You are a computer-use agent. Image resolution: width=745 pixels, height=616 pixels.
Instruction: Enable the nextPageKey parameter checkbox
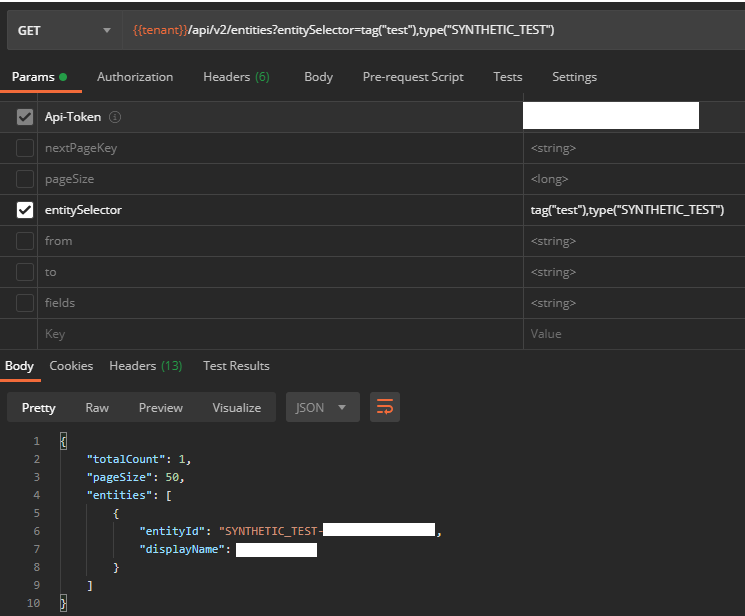pos(25,148)
